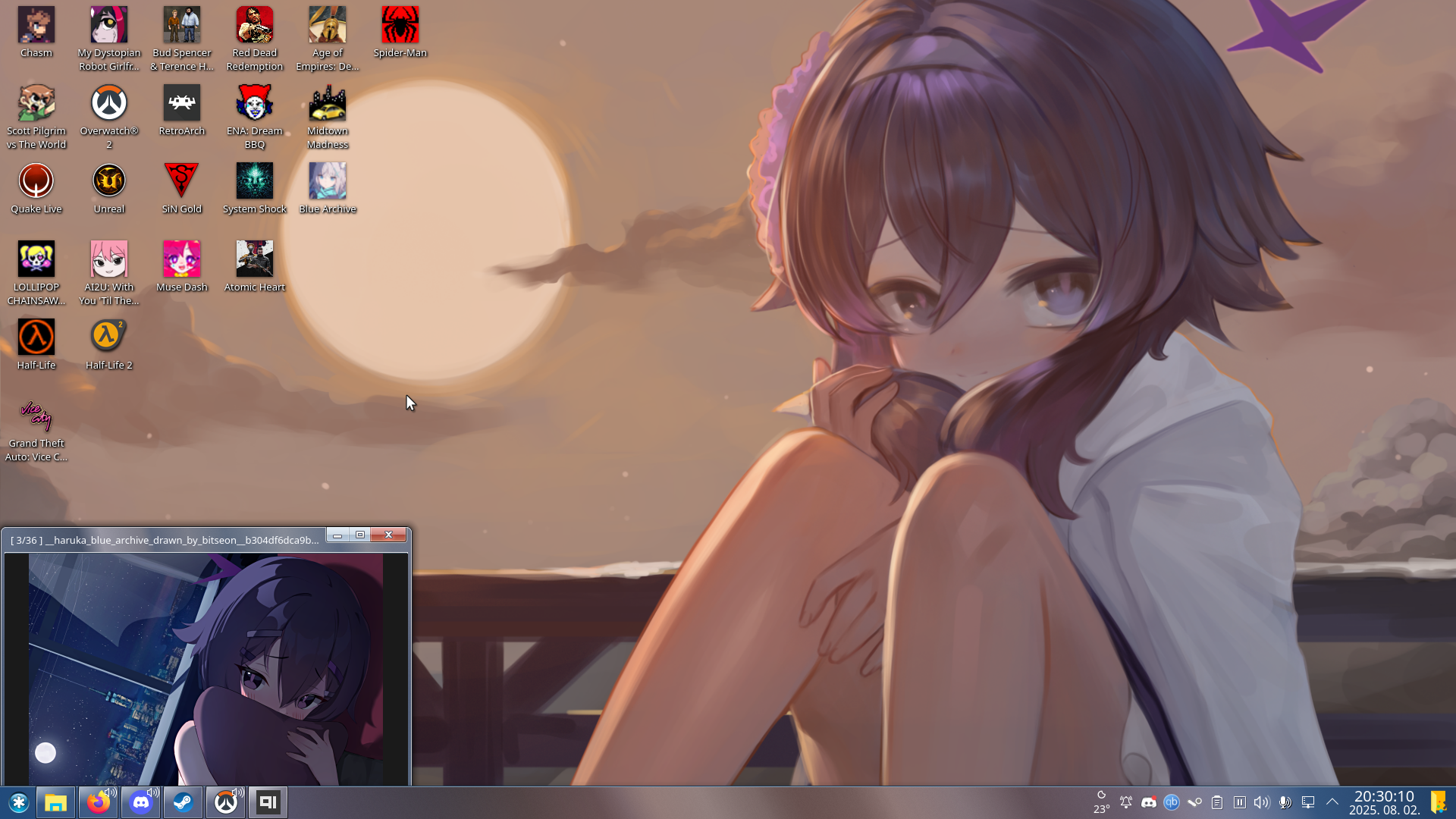The width and height of the screenshot is (1456, 819).
Task: Select the Spider-Man desktop icon
Action: pyautogui.click(x=400, y=33)
